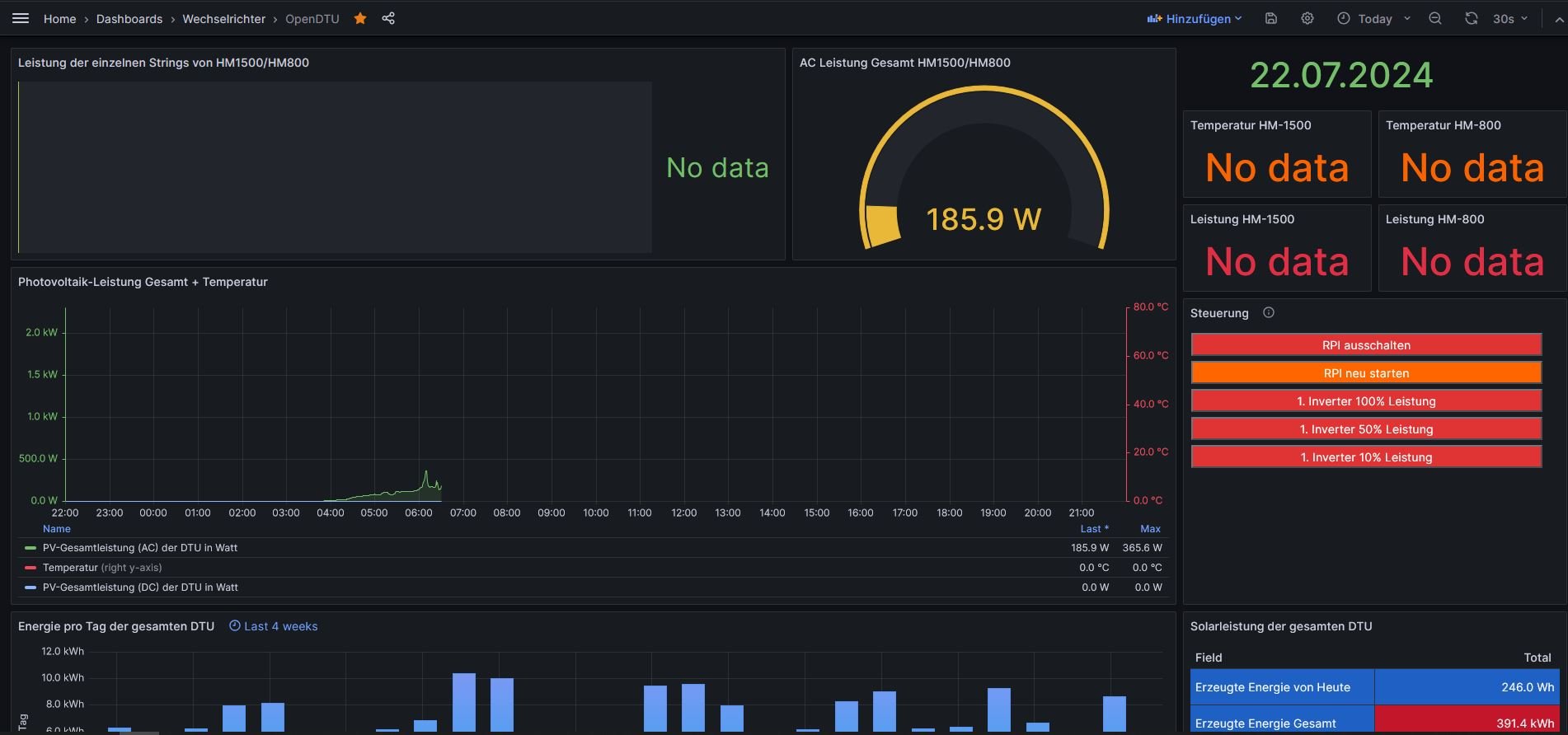
Task: Toggle PV-Gesamtleistung (DC) series in legend
Action: coord(139,588)
